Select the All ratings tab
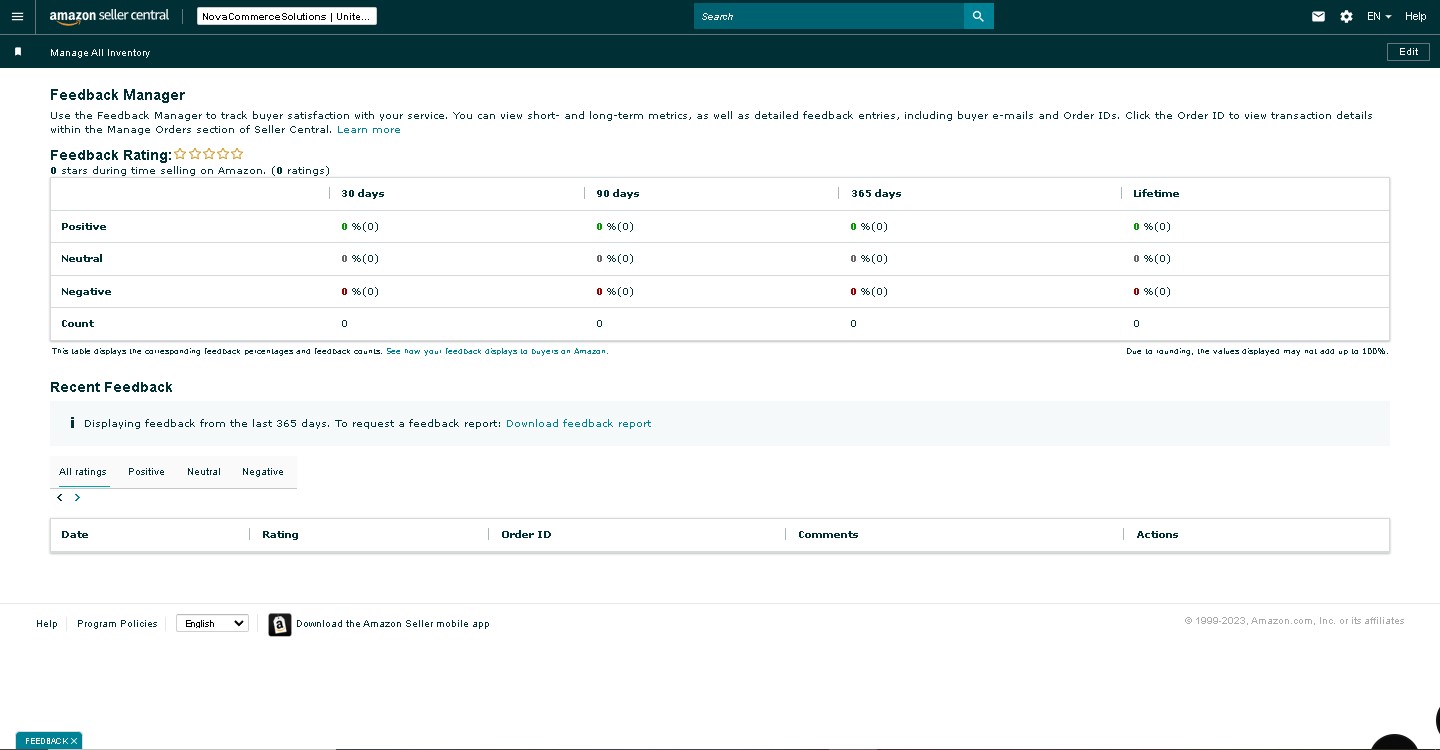The image size is (1440, 750). tap(83, 472)
